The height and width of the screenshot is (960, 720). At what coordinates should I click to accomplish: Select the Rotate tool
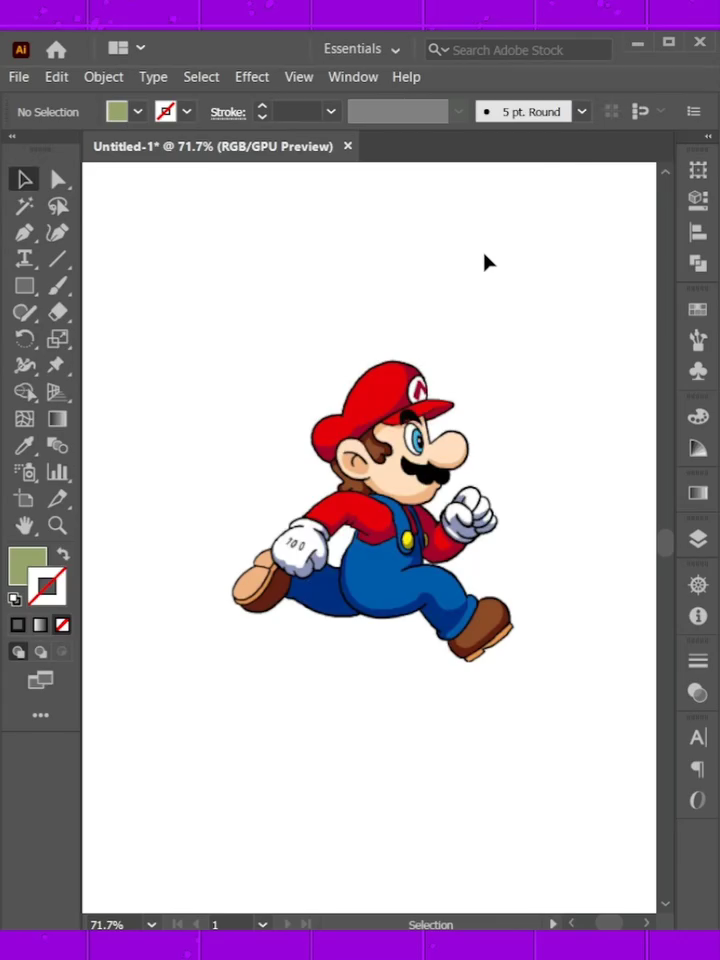(x=24, y=339)
